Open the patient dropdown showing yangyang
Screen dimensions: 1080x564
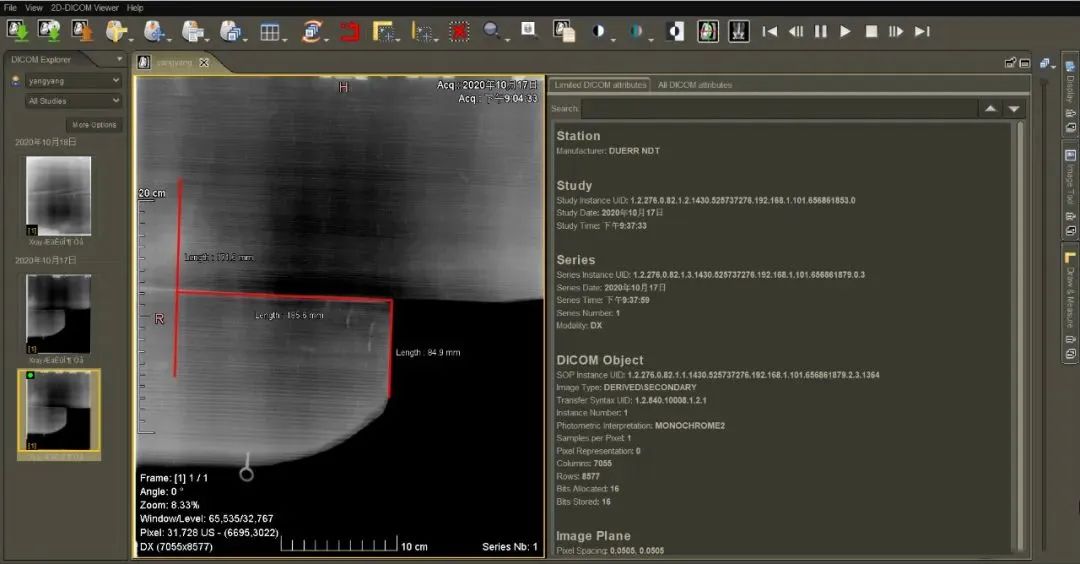point(74,81)
